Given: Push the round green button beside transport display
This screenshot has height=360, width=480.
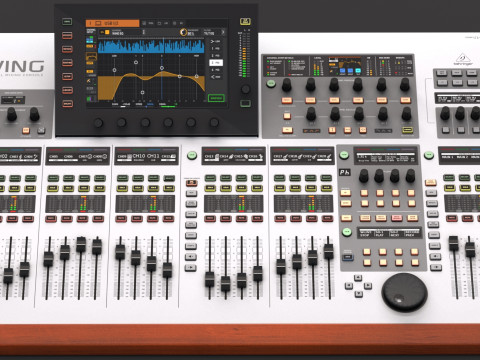Looking at the screenshot, I should (347, 231).
